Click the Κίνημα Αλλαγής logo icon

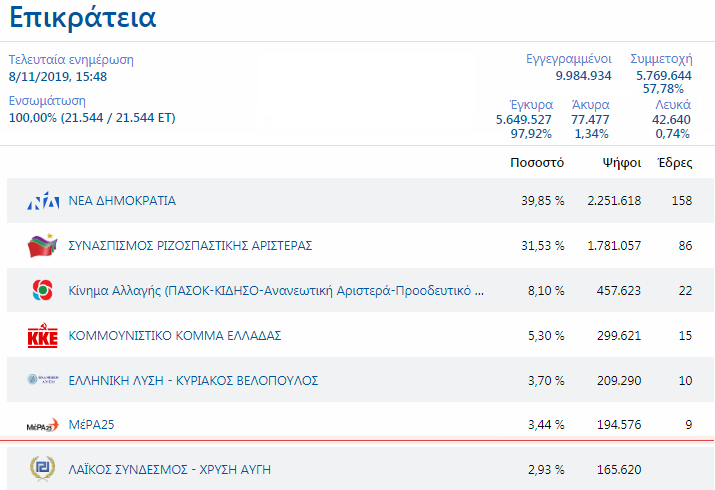pos(42,290)
